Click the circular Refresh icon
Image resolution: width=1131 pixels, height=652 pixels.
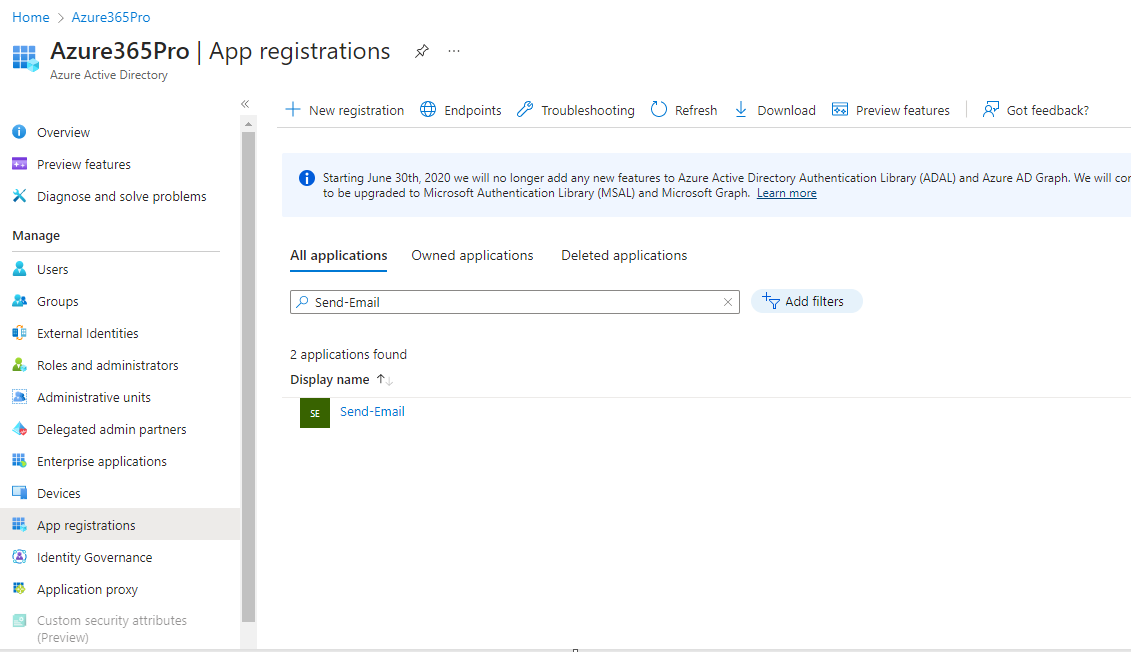659,110
